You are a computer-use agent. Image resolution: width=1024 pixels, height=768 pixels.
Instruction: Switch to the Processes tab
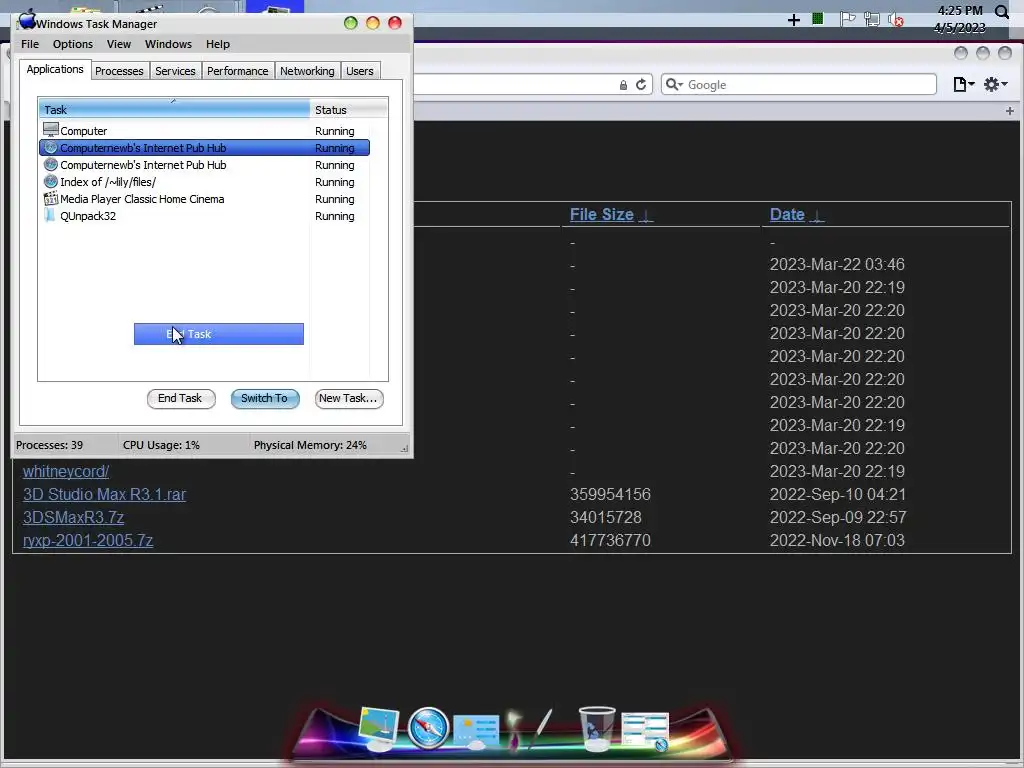(119, 71)
